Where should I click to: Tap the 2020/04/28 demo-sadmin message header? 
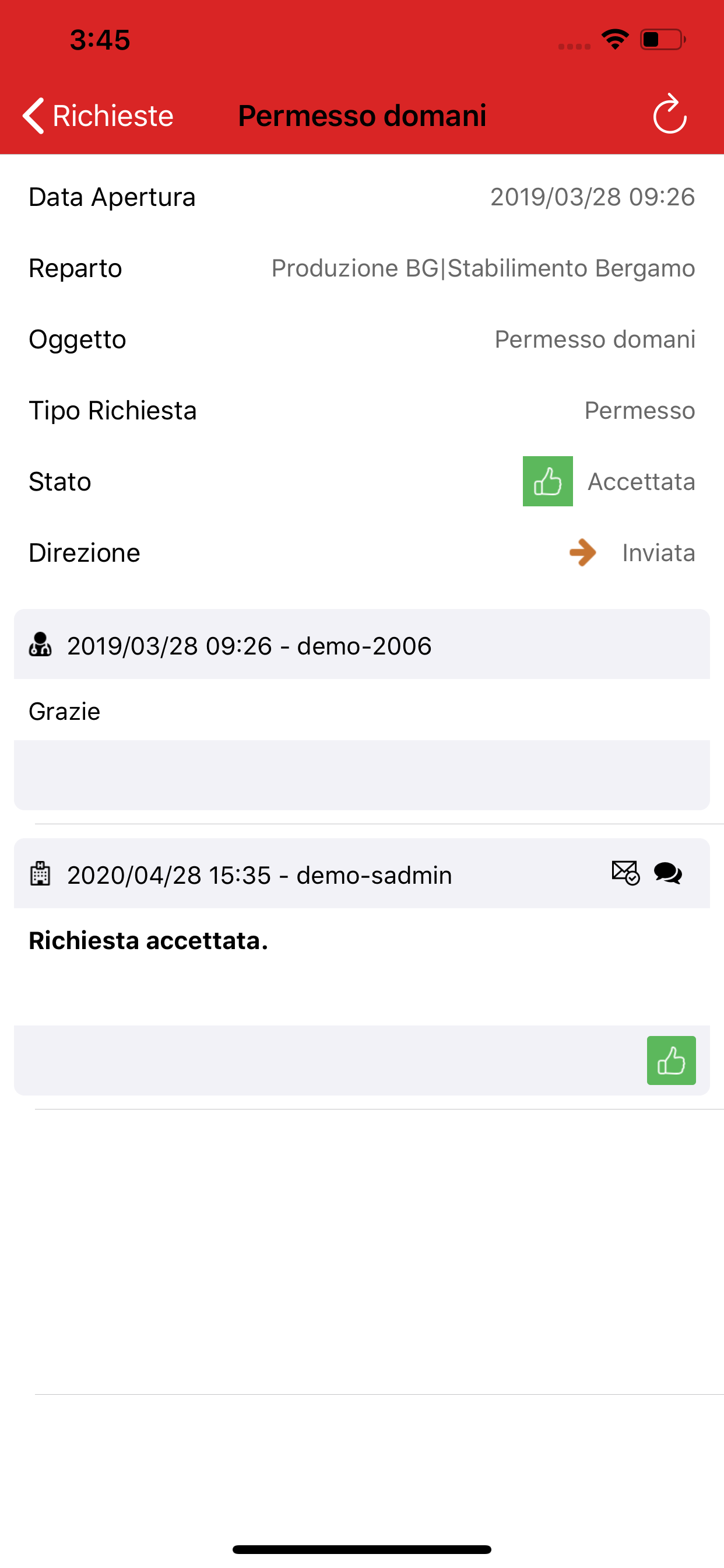point(260,876)
